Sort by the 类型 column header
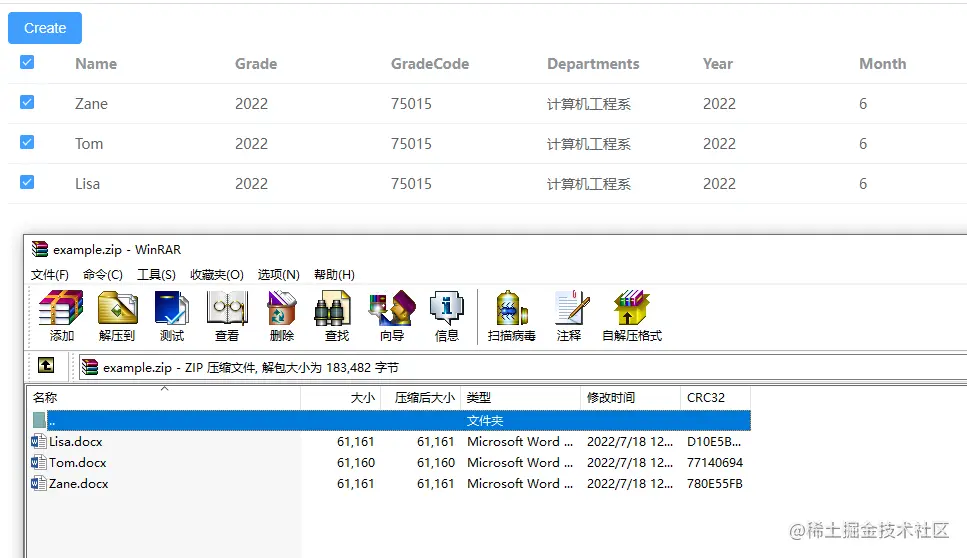Screen dimensions: 967x558 (521, 398)
